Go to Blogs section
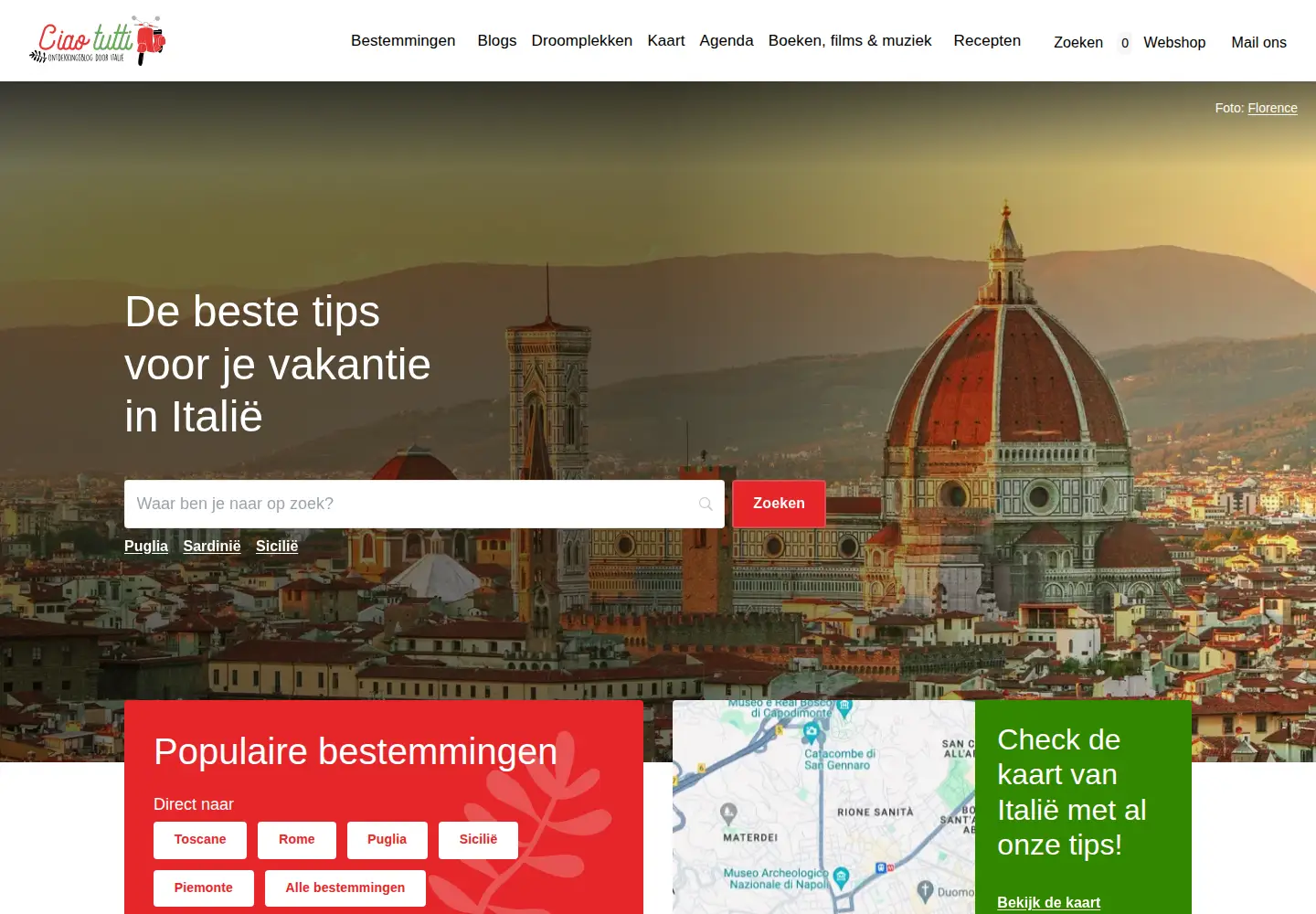This screenshot has height=914, width=1316. (x=497, y=41)
